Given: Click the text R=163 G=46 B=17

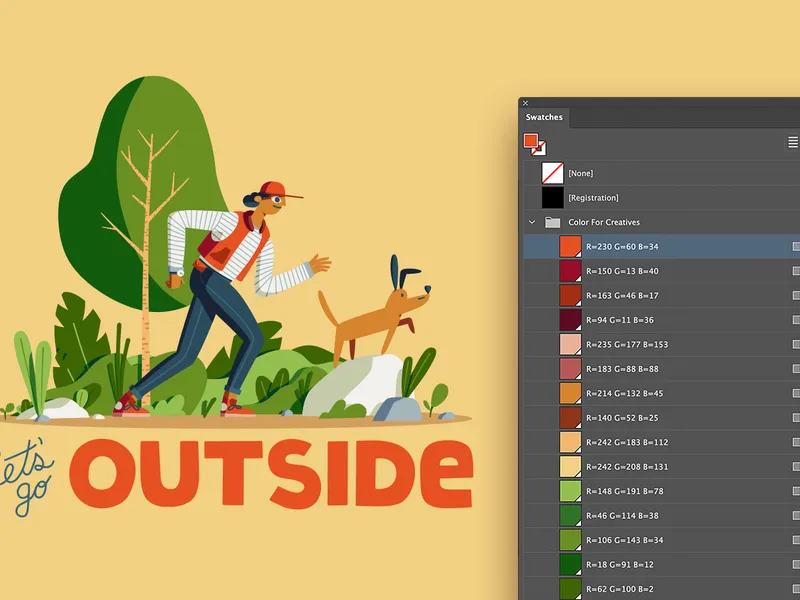Looking at the screenshot, I should (x=622, y=296).
